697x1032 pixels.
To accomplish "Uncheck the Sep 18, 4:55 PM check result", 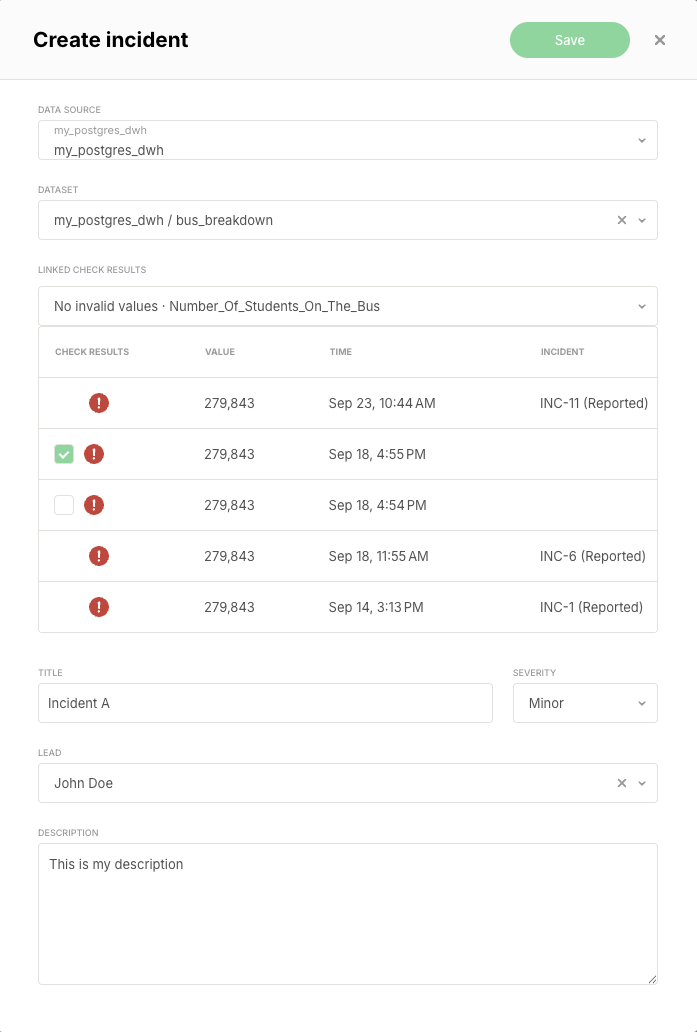I will (x=64, y=454).
